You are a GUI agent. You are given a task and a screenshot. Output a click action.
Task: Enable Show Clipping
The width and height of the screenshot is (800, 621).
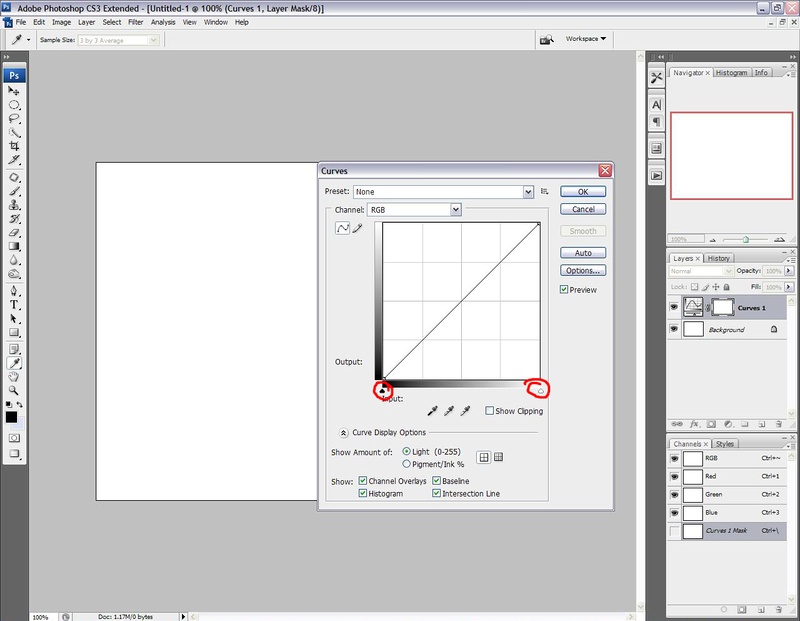point(489,411)
